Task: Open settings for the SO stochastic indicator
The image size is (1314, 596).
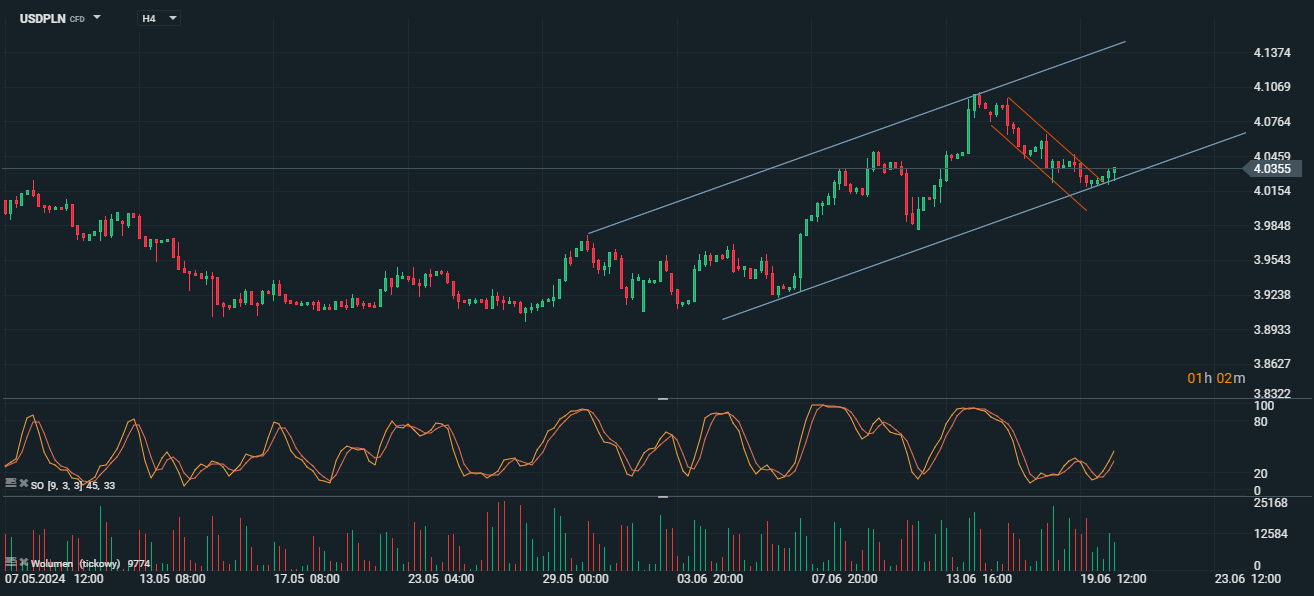Action: pyautogui.click(x=10, y=484)
